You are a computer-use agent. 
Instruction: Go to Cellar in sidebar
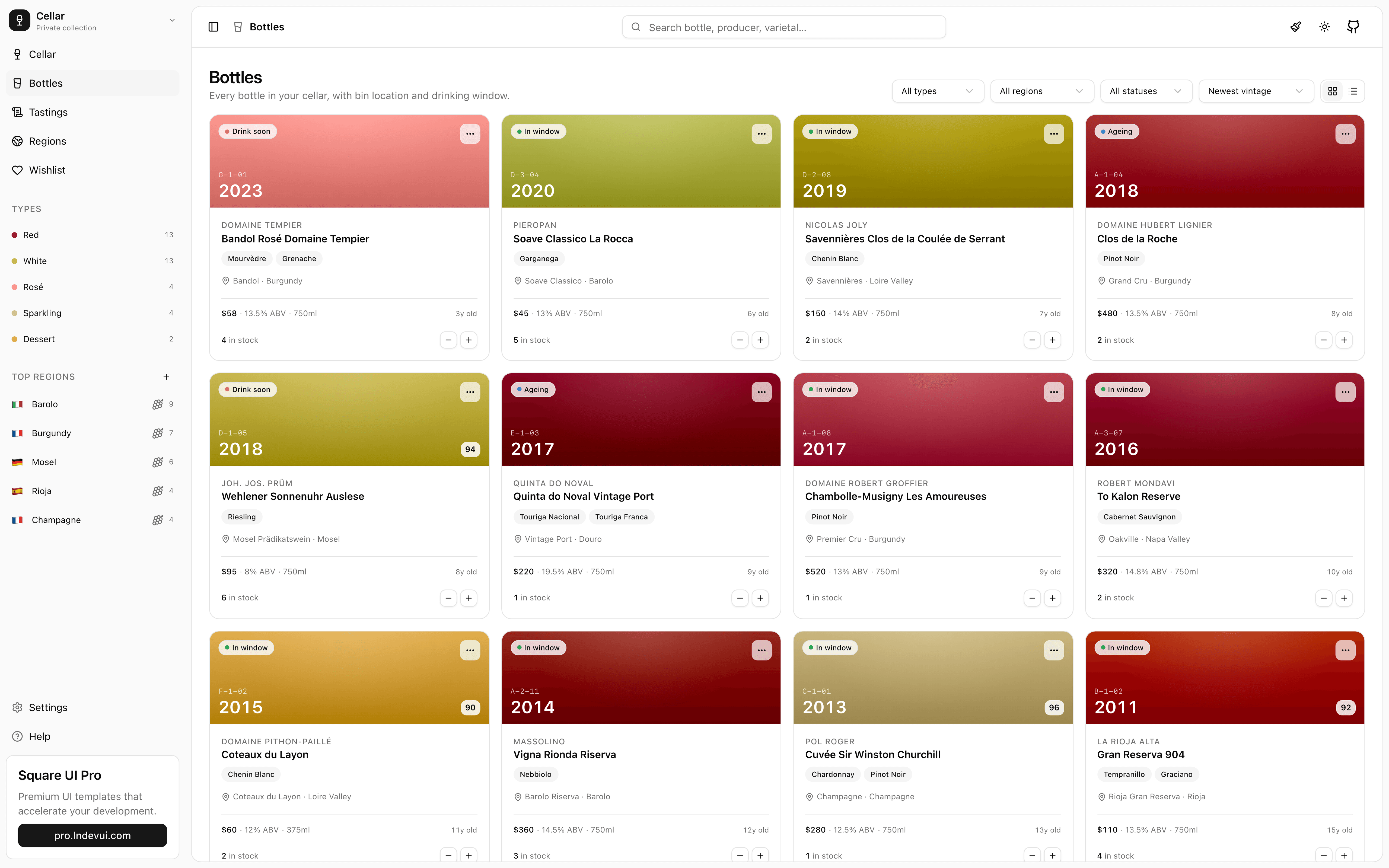[x=93, y=55]
